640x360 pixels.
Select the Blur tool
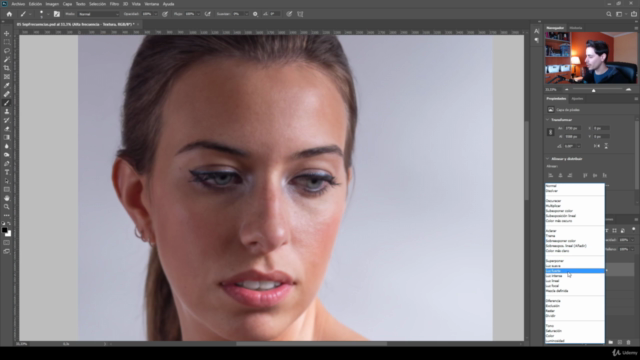(7, 146)
